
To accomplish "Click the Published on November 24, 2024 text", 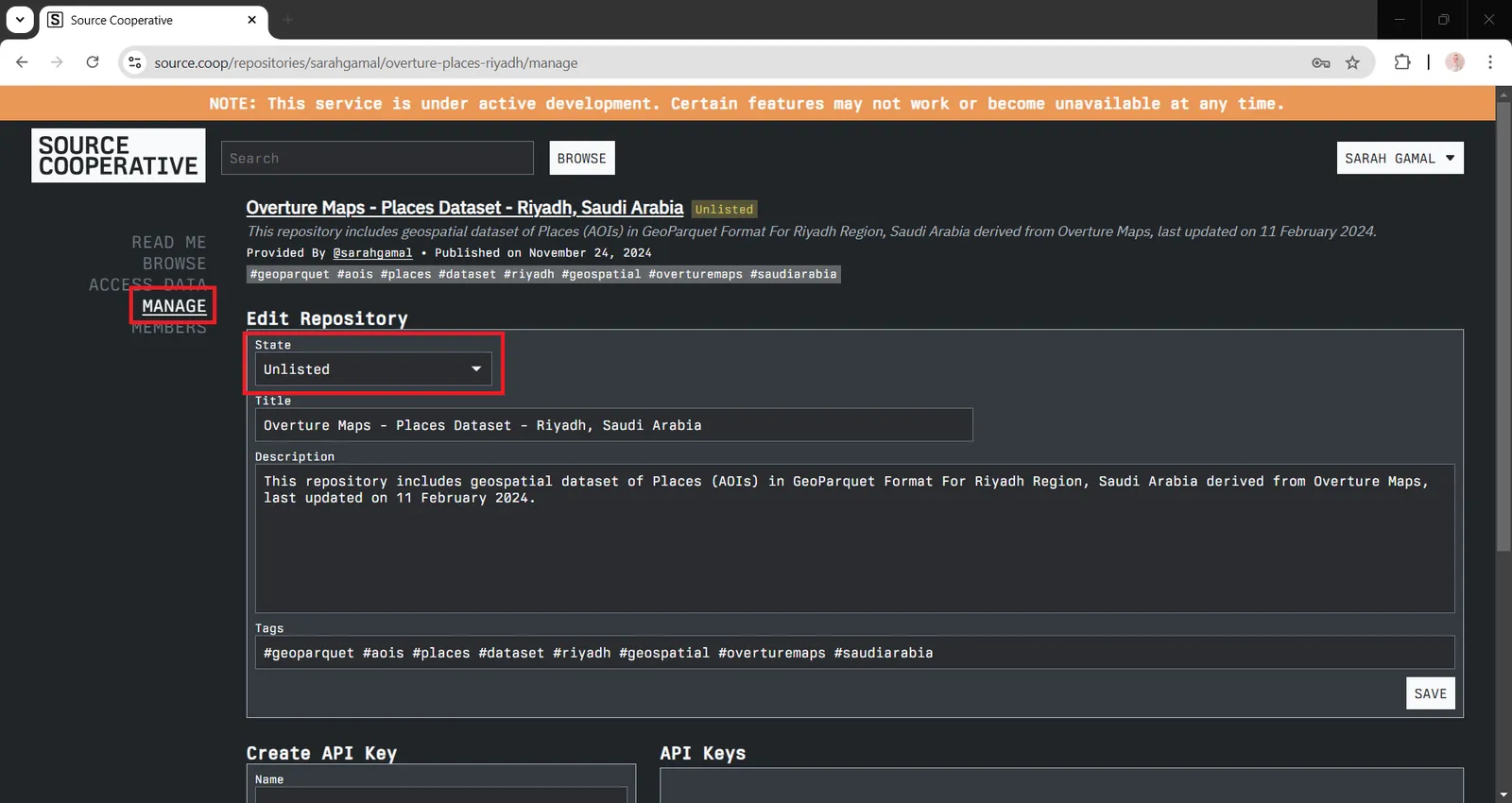I will [x=542, y=253].
